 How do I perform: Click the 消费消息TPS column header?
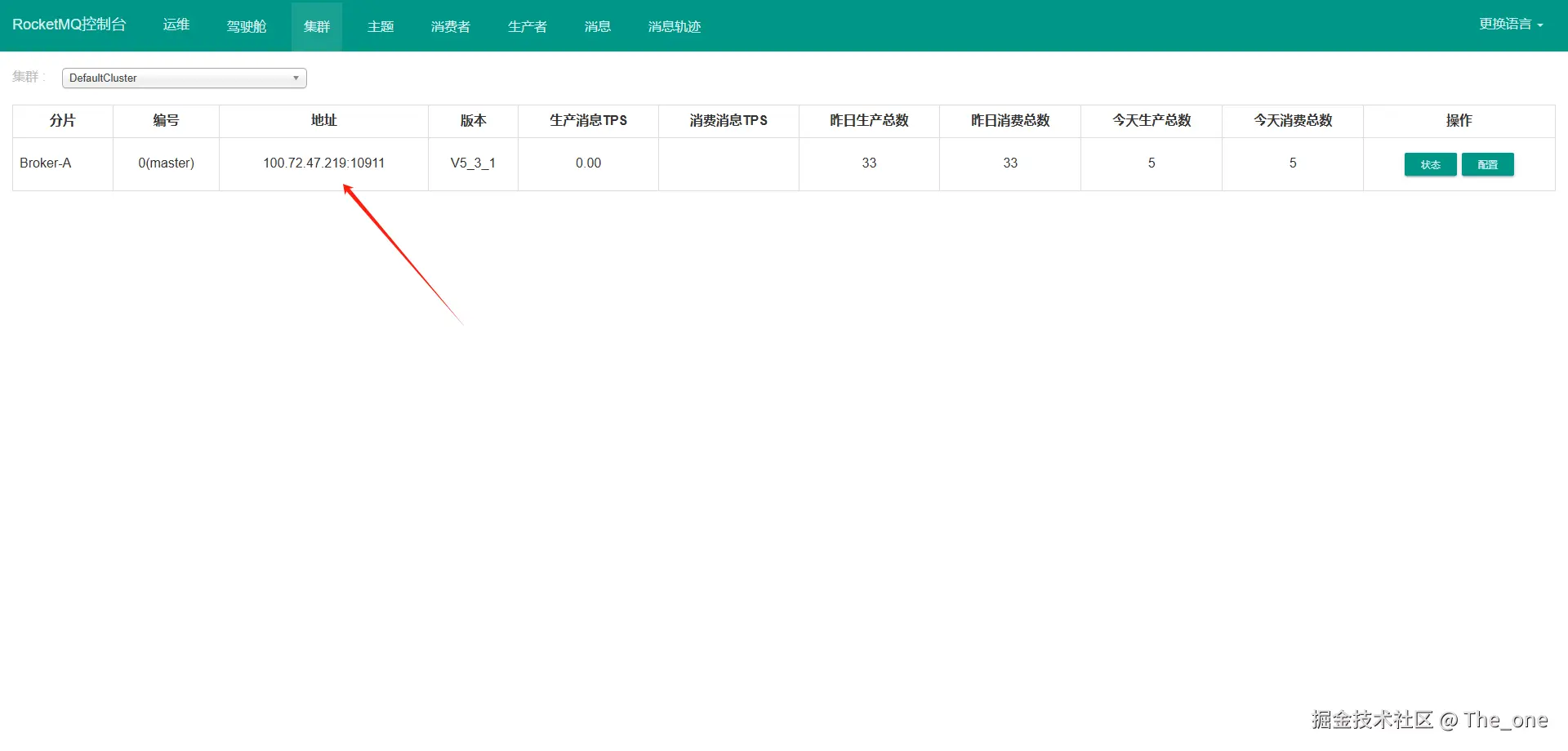coord(728,121)
